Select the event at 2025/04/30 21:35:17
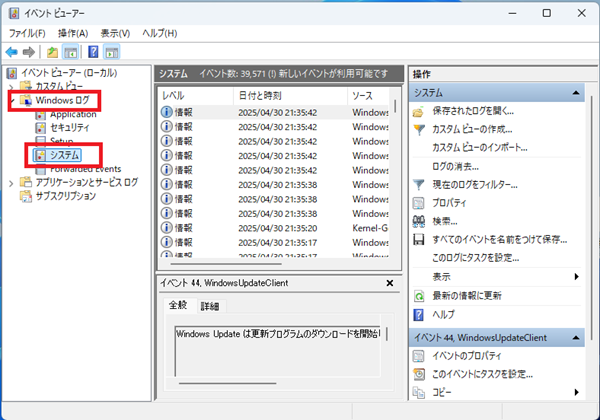Image resolution: width=600 pixels, height=420 pixels. click(x=274, y=243)
